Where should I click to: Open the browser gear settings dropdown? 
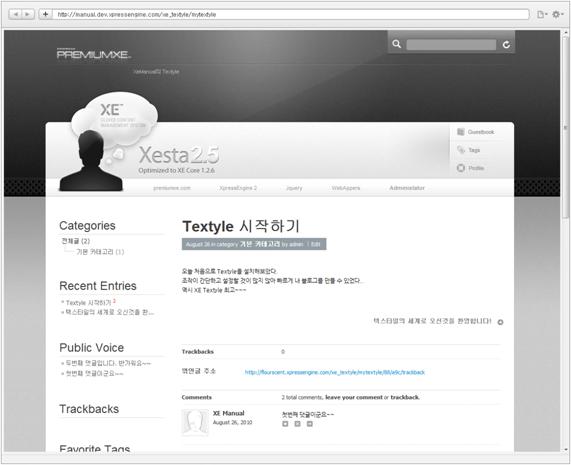coord(557,14)
